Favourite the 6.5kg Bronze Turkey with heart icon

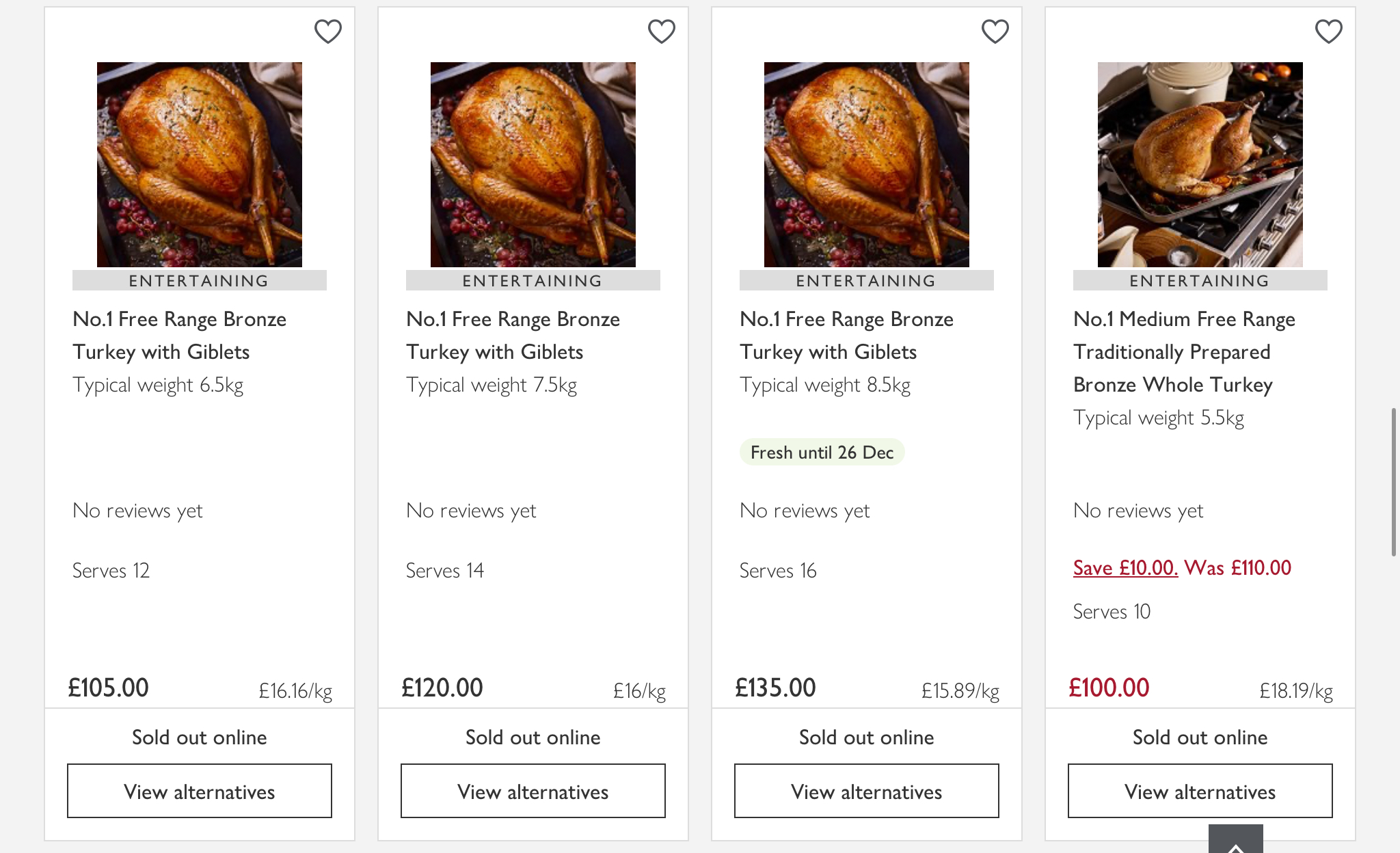(327, 31)
